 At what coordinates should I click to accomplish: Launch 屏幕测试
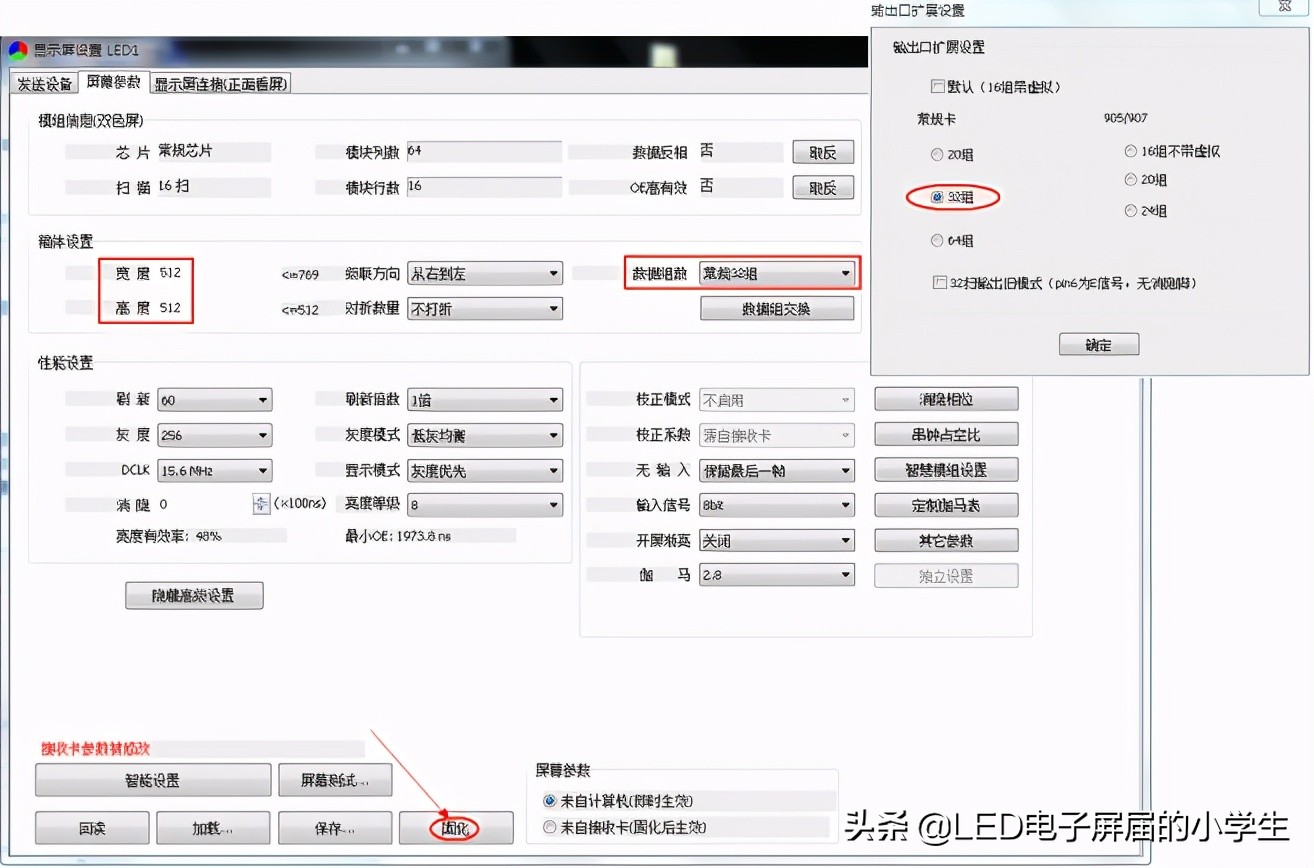tap(335, 780)
